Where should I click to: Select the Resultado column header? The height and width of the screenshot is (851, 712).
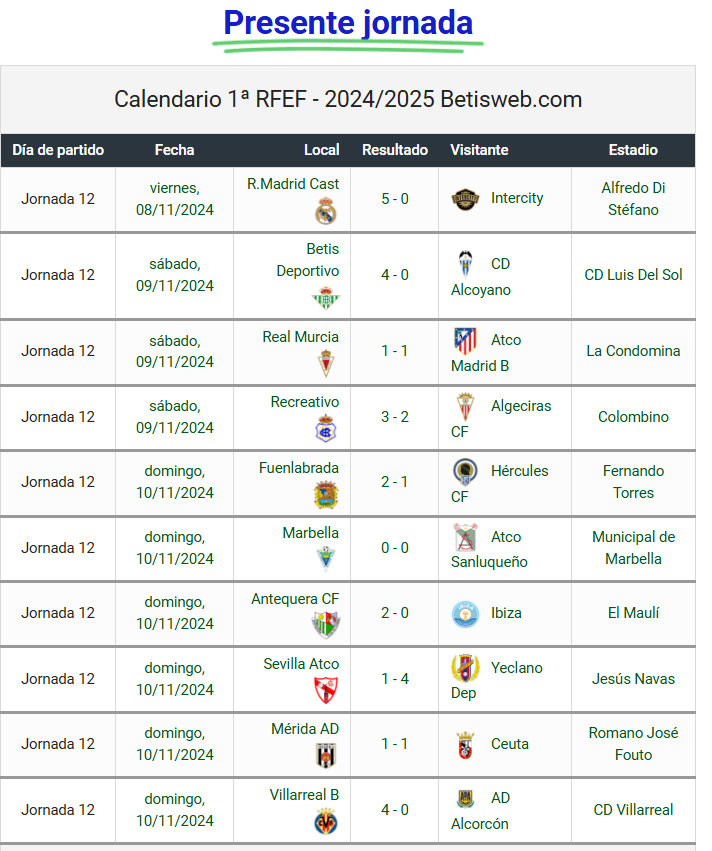coord(395,150)
